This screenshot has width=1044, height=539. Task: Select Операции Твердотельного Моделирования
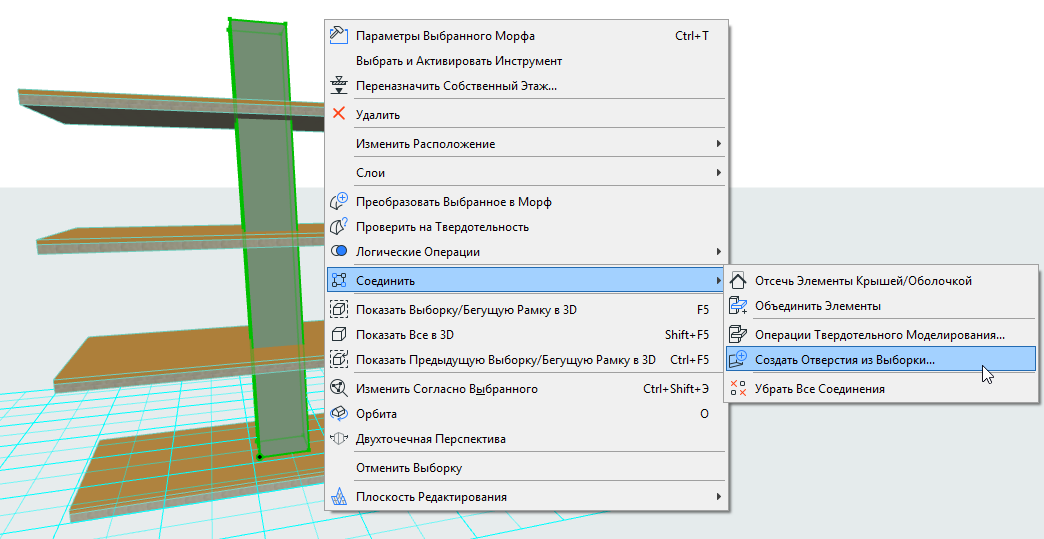click(880, 335)
